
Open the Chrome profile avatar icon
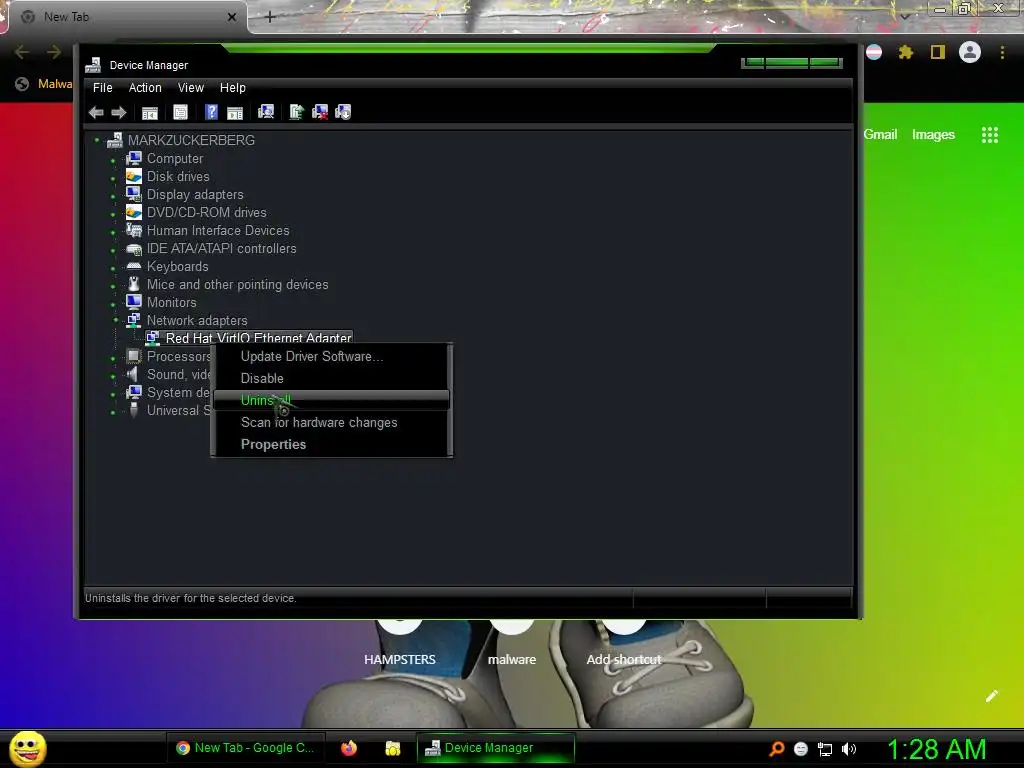click(x=970, y=52)
